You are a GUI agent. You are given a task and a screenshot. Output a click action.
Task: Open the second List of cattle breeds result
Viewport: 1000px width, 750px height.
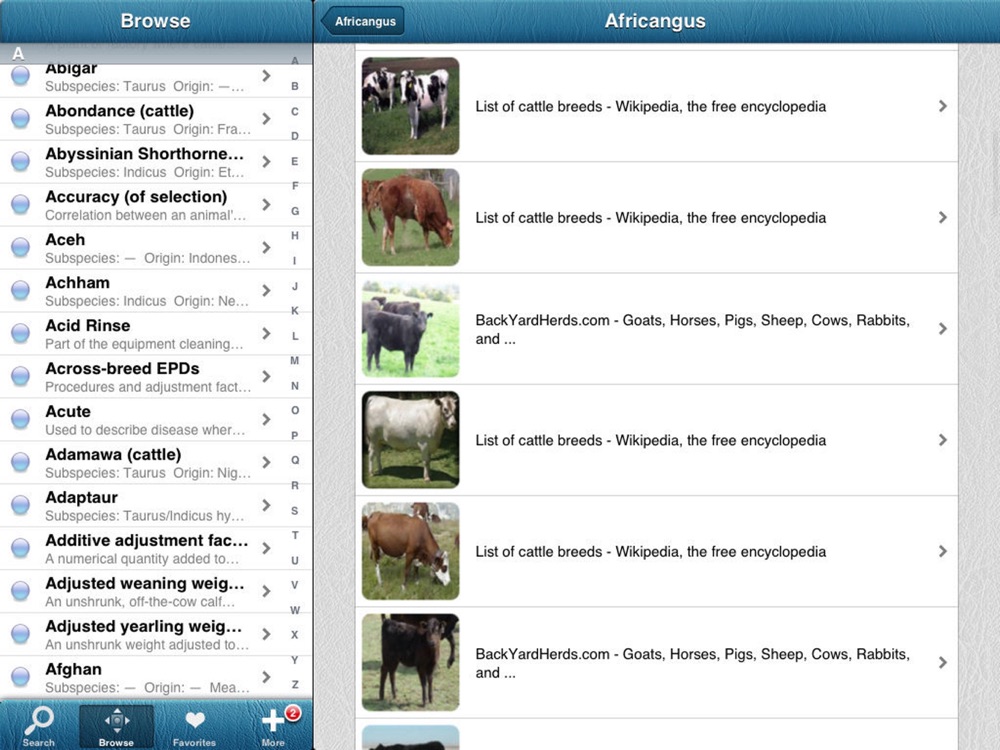651,218
